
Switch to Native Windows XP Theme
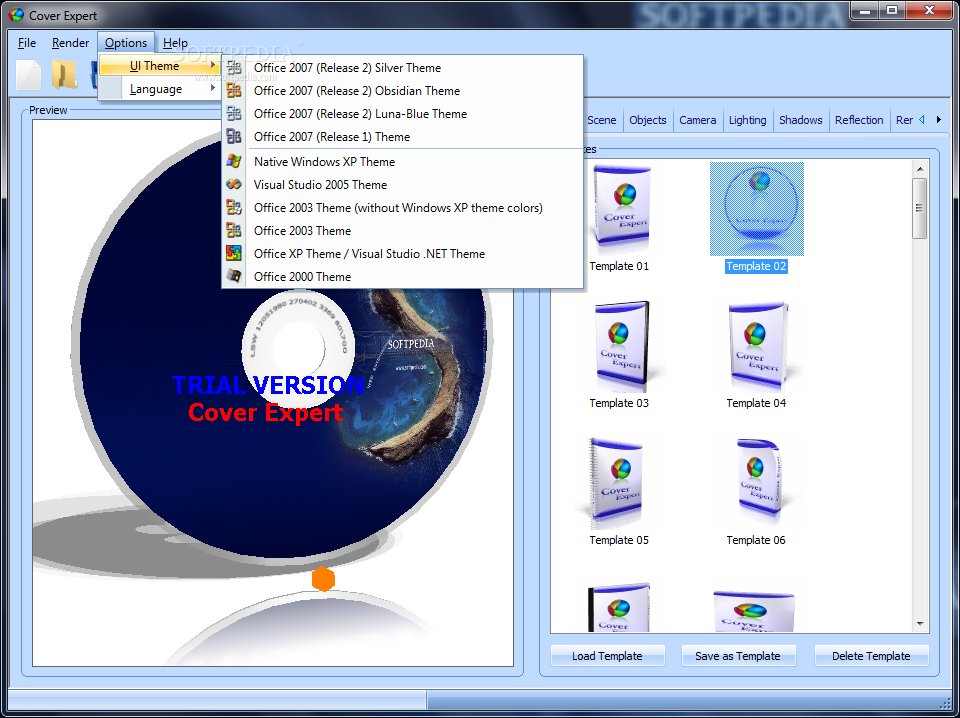pos(402,162)
